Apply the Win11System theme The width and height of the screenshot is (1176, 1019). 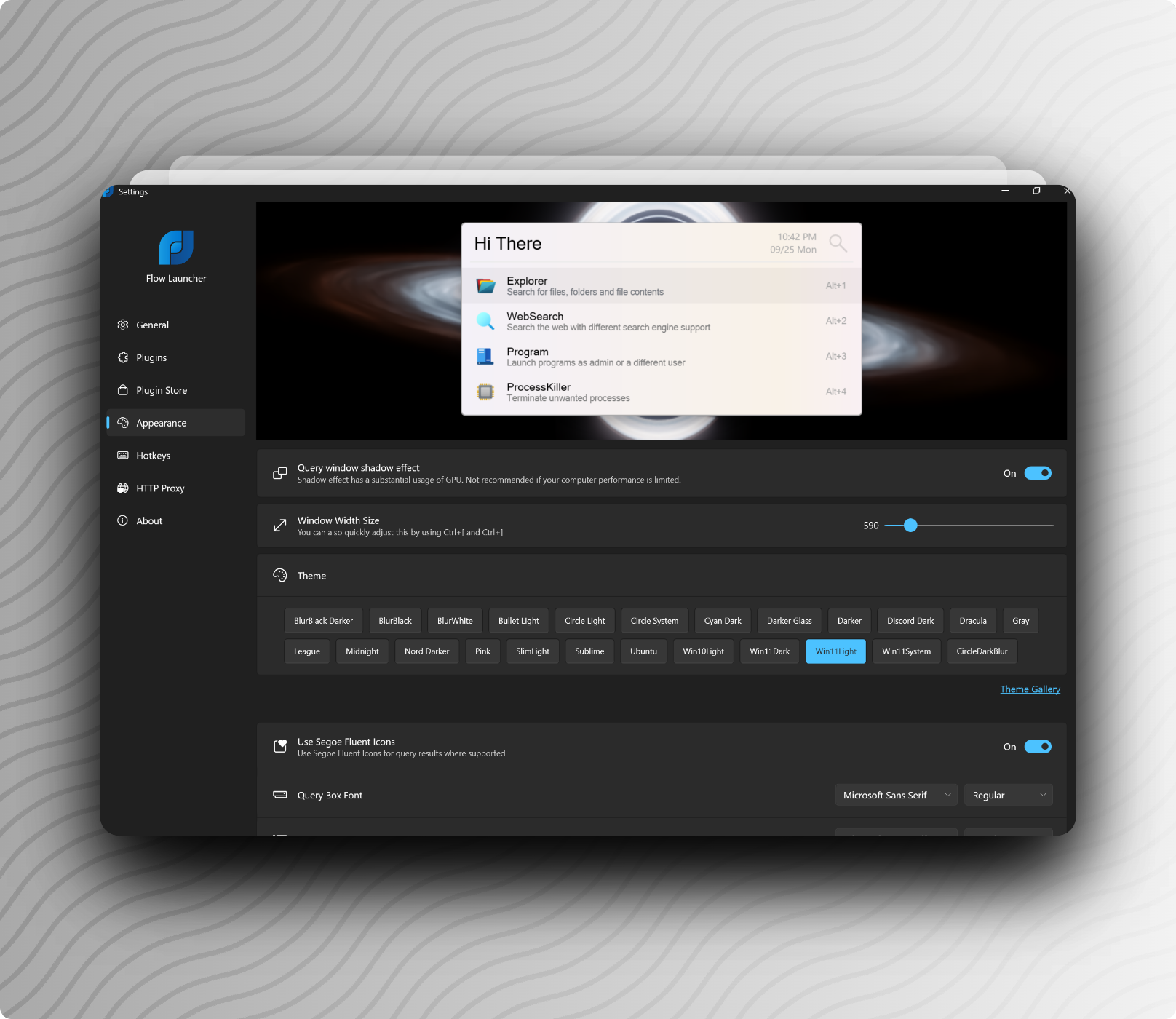(907, 651)
